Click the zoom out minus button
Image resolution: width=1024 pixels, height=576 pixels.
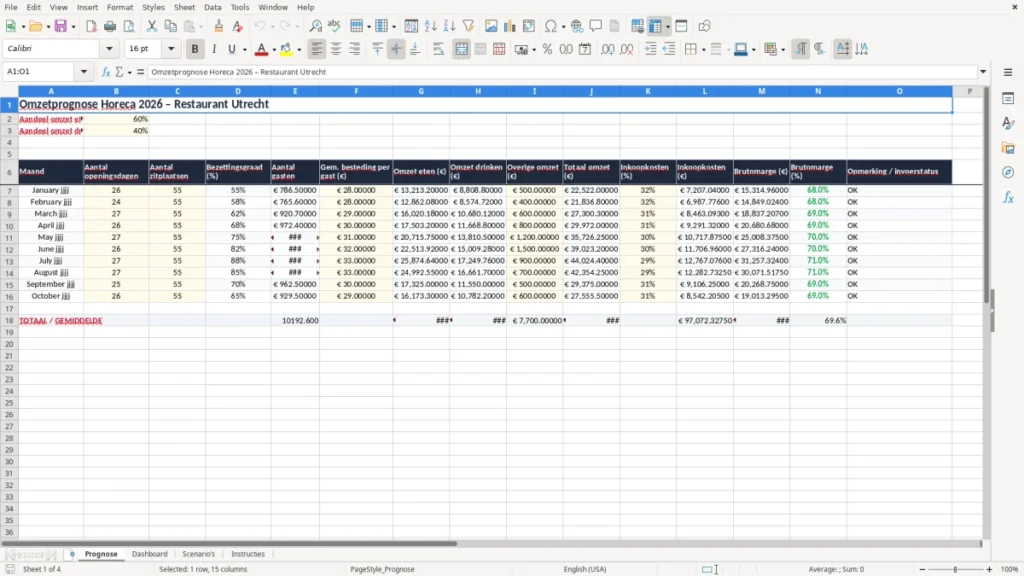pos(922,569)
